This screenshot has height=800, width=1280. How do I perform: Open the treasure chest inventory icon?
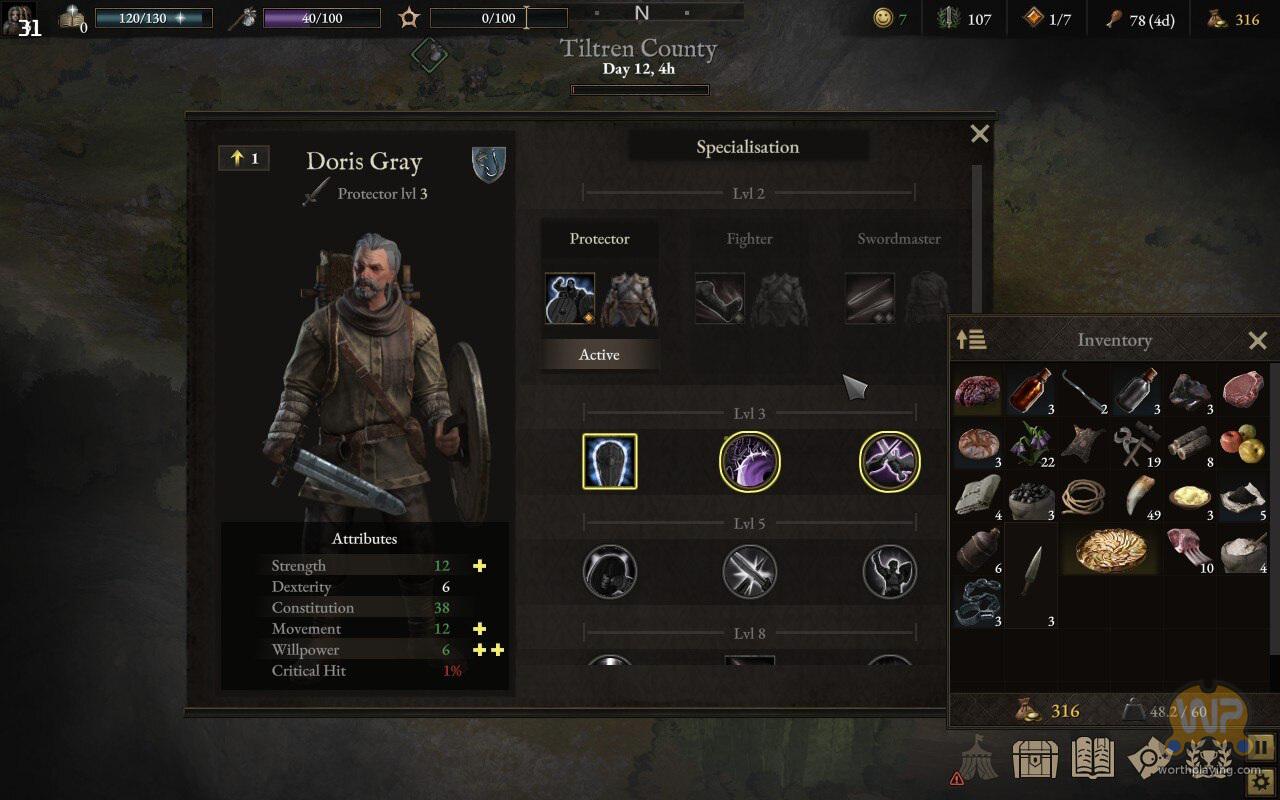pos(1035,759)
